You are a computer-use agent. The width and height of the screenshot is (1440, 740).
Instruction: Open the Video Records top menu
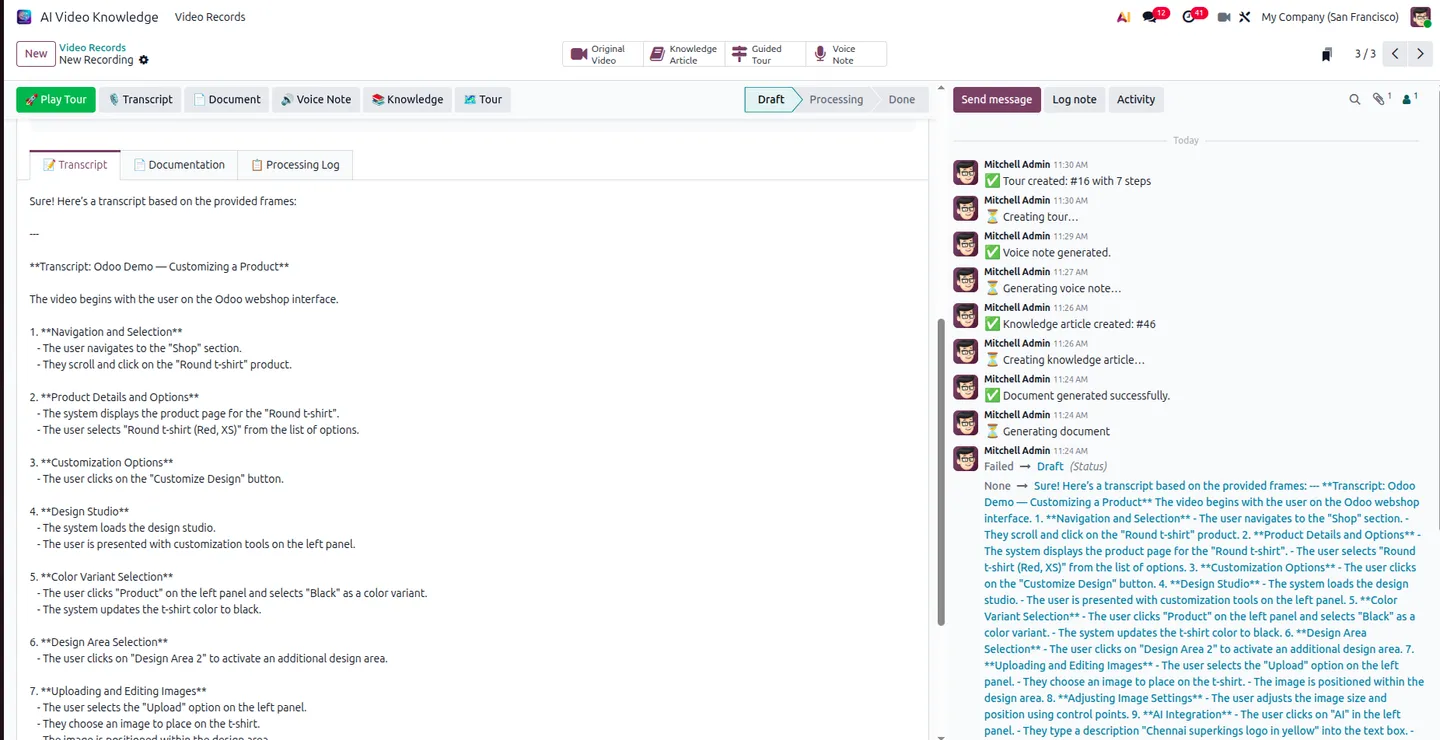(x=210, y=17)
